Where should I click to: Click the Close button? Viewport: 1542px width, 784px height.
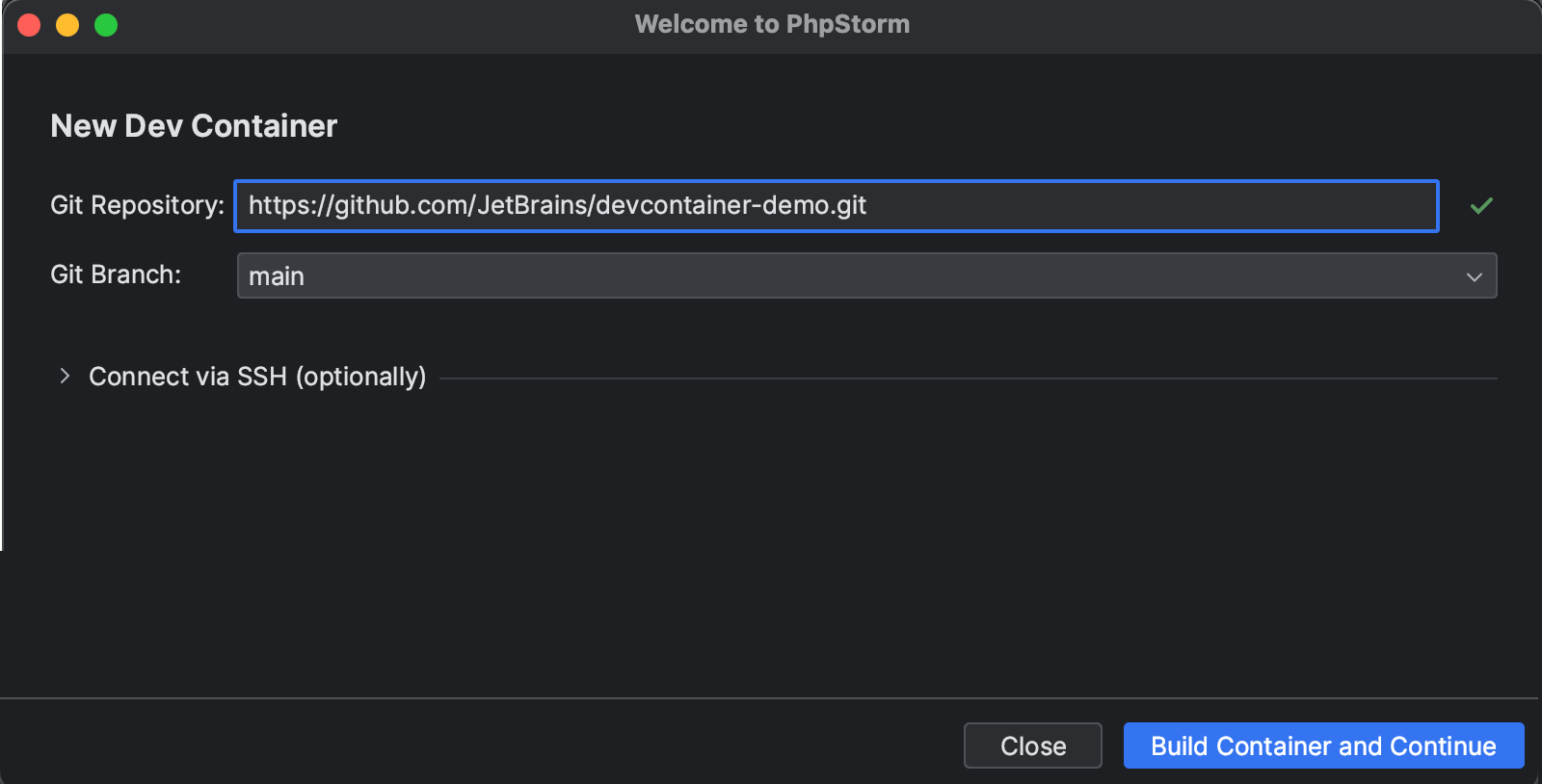click(1032, 745)
